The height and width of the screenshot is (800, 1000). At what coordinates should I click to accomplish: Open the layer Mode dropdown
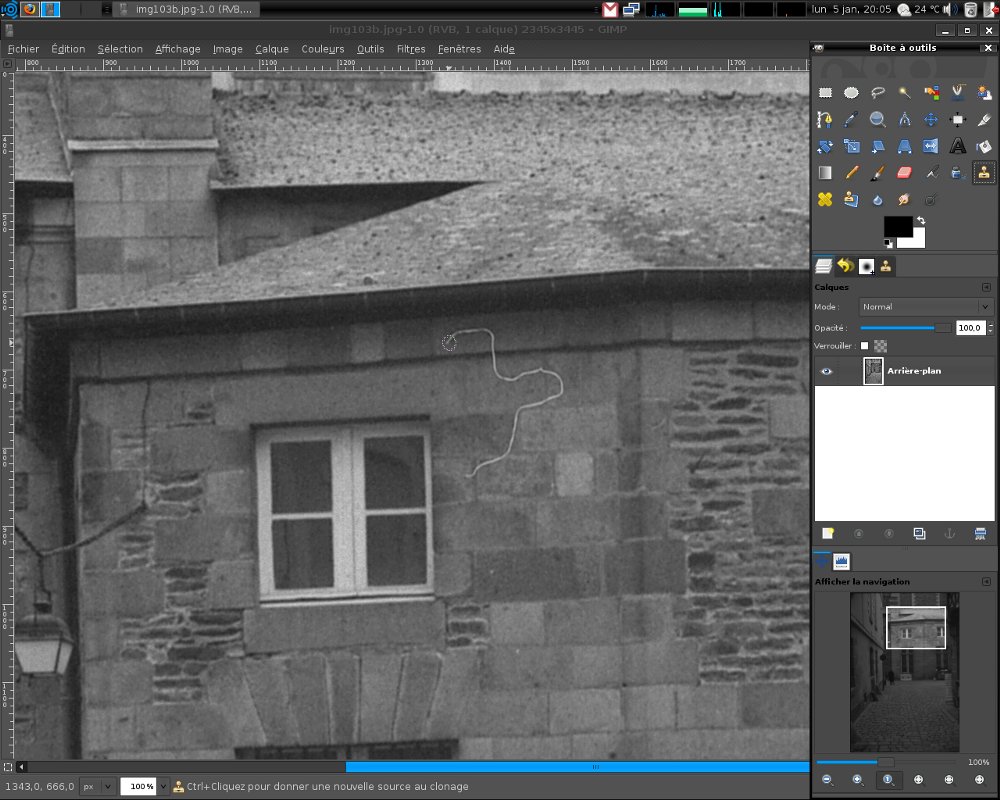point(926,307)
